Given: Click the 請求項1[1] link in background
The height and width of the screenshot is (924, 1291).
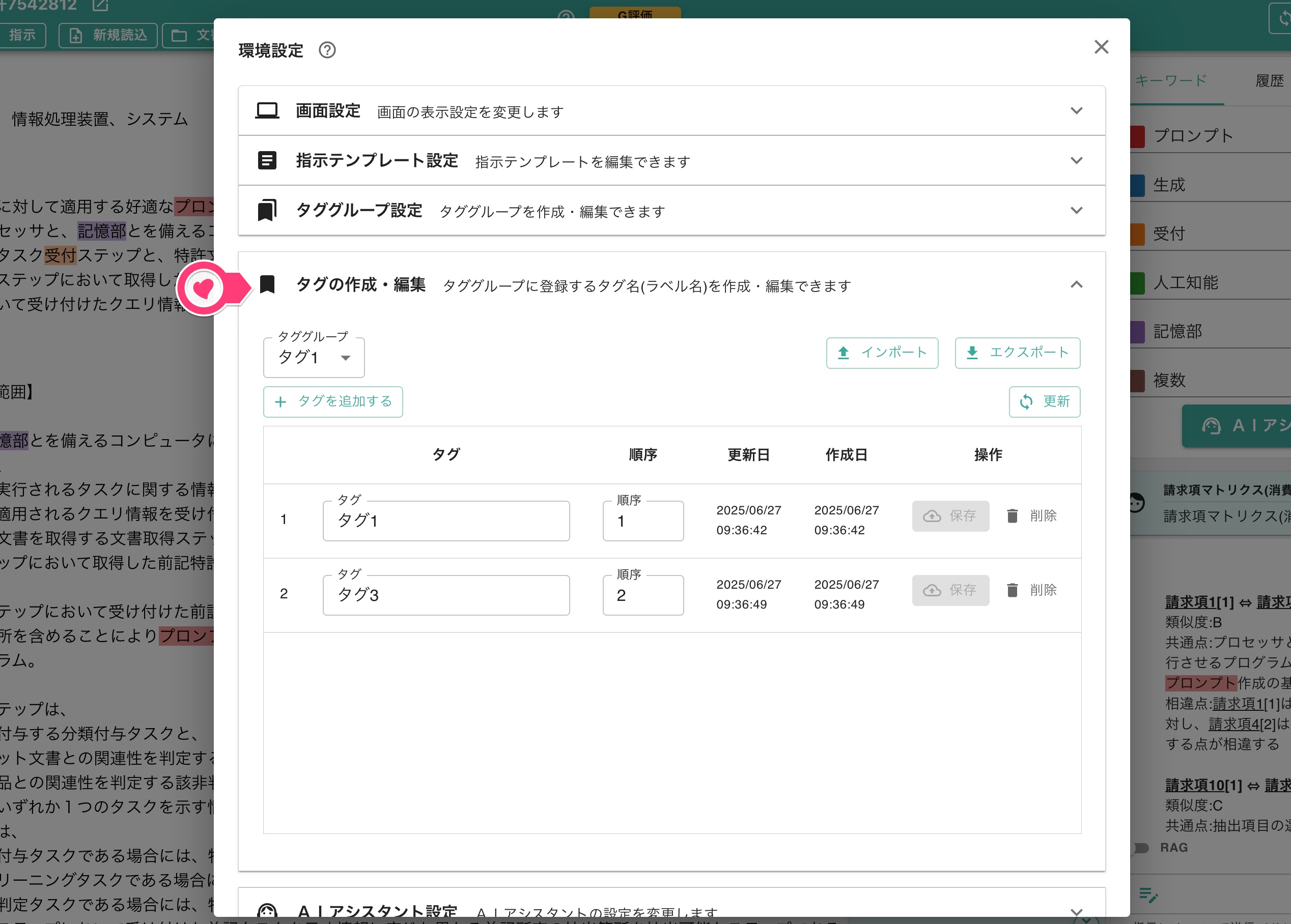Looking at the screenshot, I should click(x=1199, y=602).
